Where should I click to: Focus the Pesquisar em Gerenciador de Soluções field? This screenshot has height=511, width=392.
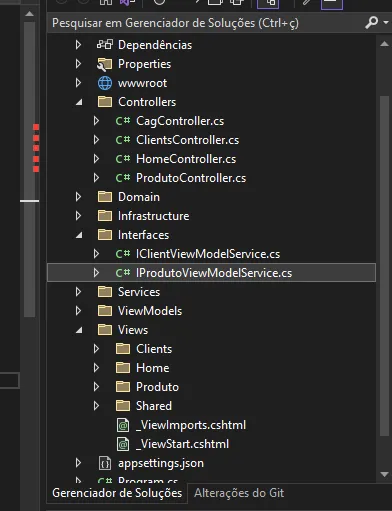click(x=205, y=23)
